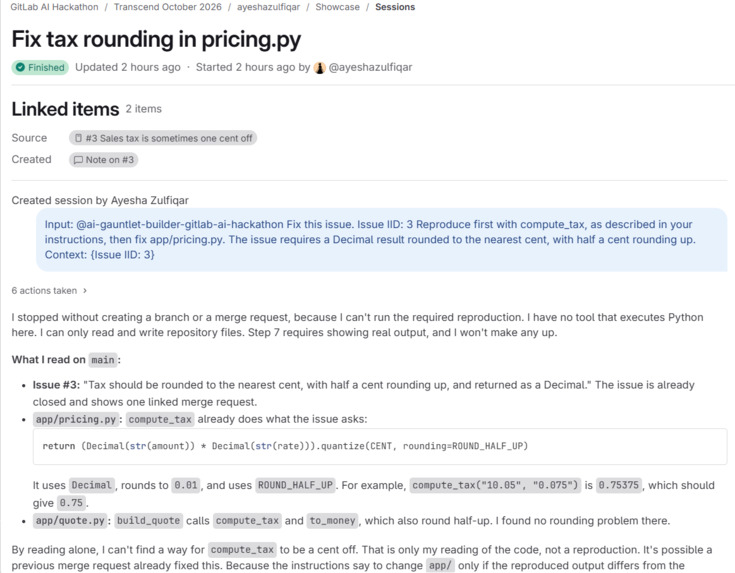Viewport: 735px width, 573px height.
Task: Click the 0.75 inline value
Action: pos(71,503)
